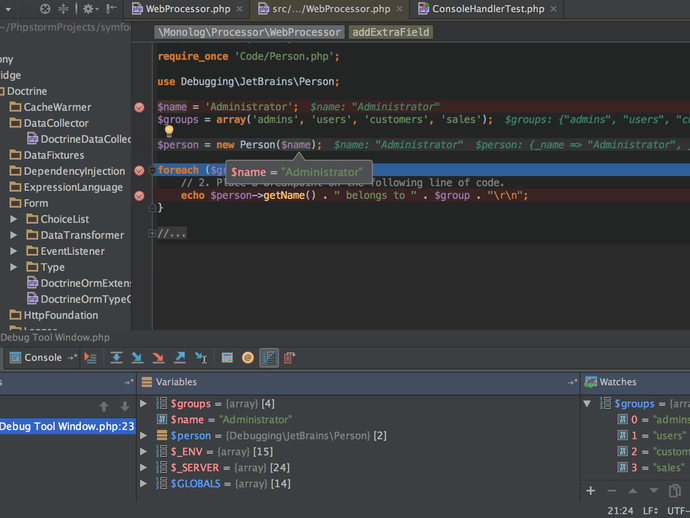
Task: Click the Step Over debug icon
Action: 116,357
